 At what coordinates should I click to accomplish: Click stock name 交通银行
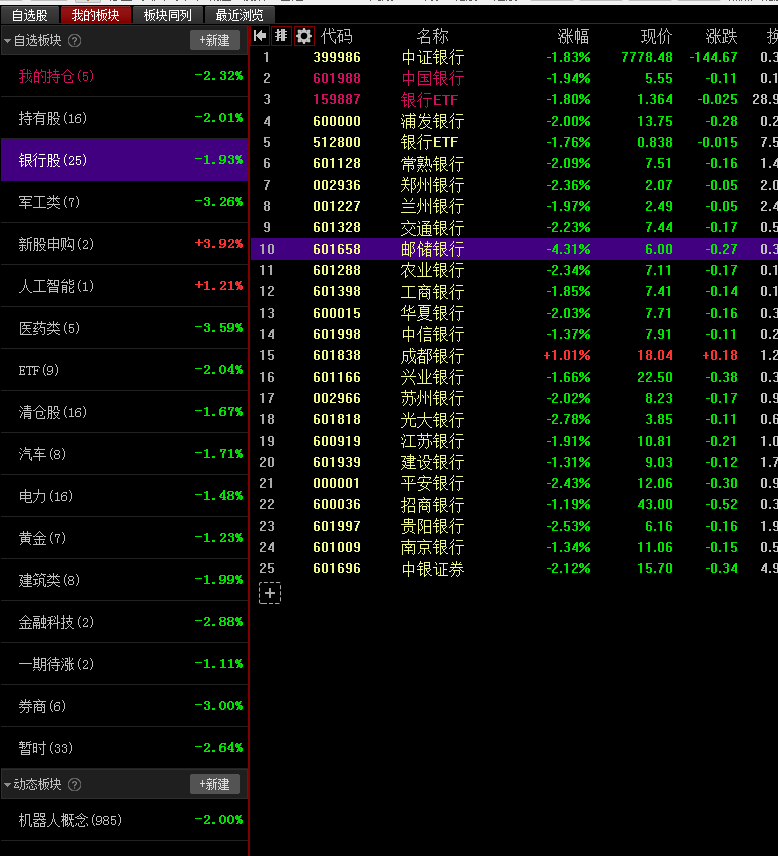[x=432, y=228]
